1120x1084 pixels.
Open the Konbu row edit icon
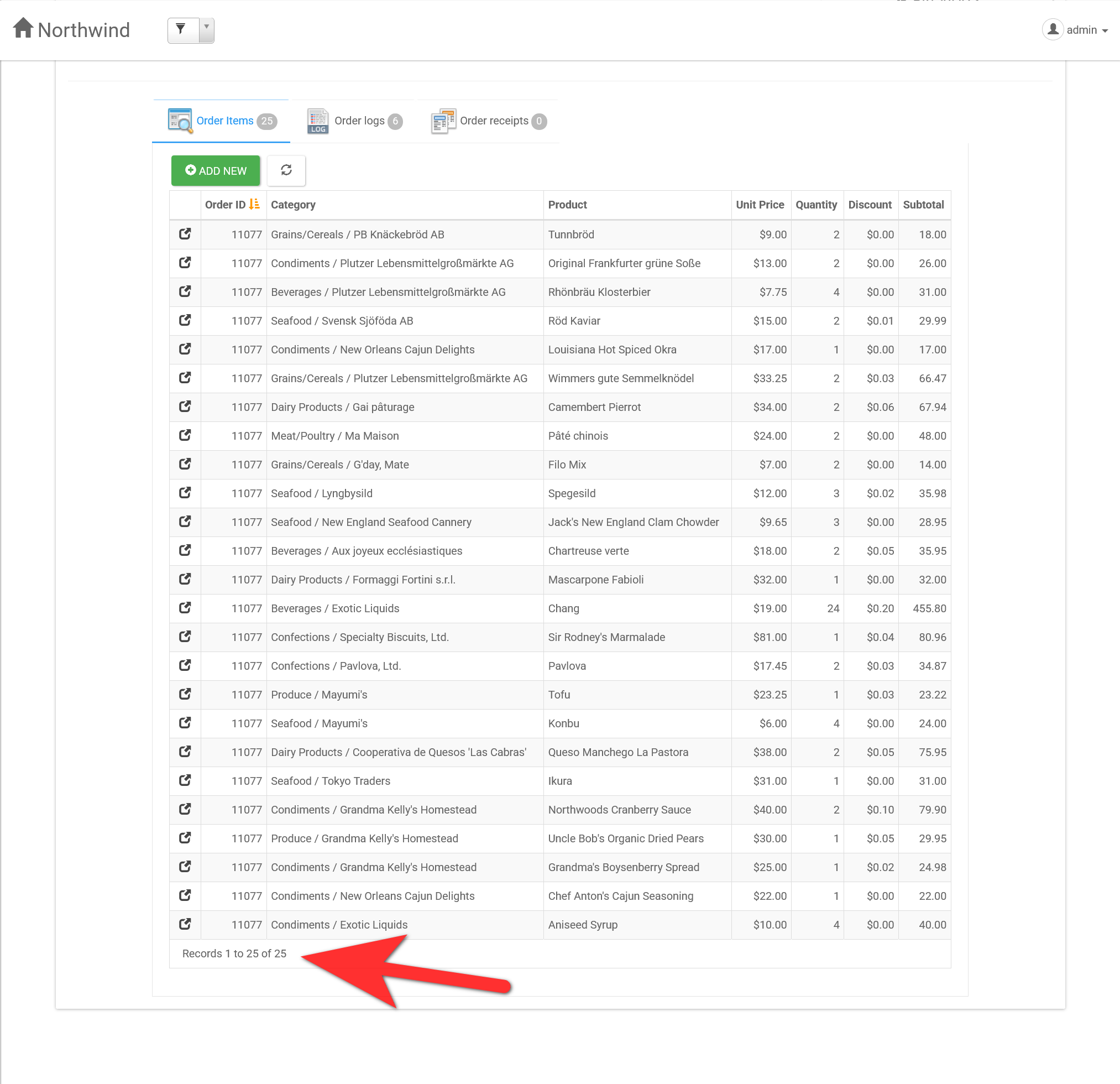click(x=185, y=723)
